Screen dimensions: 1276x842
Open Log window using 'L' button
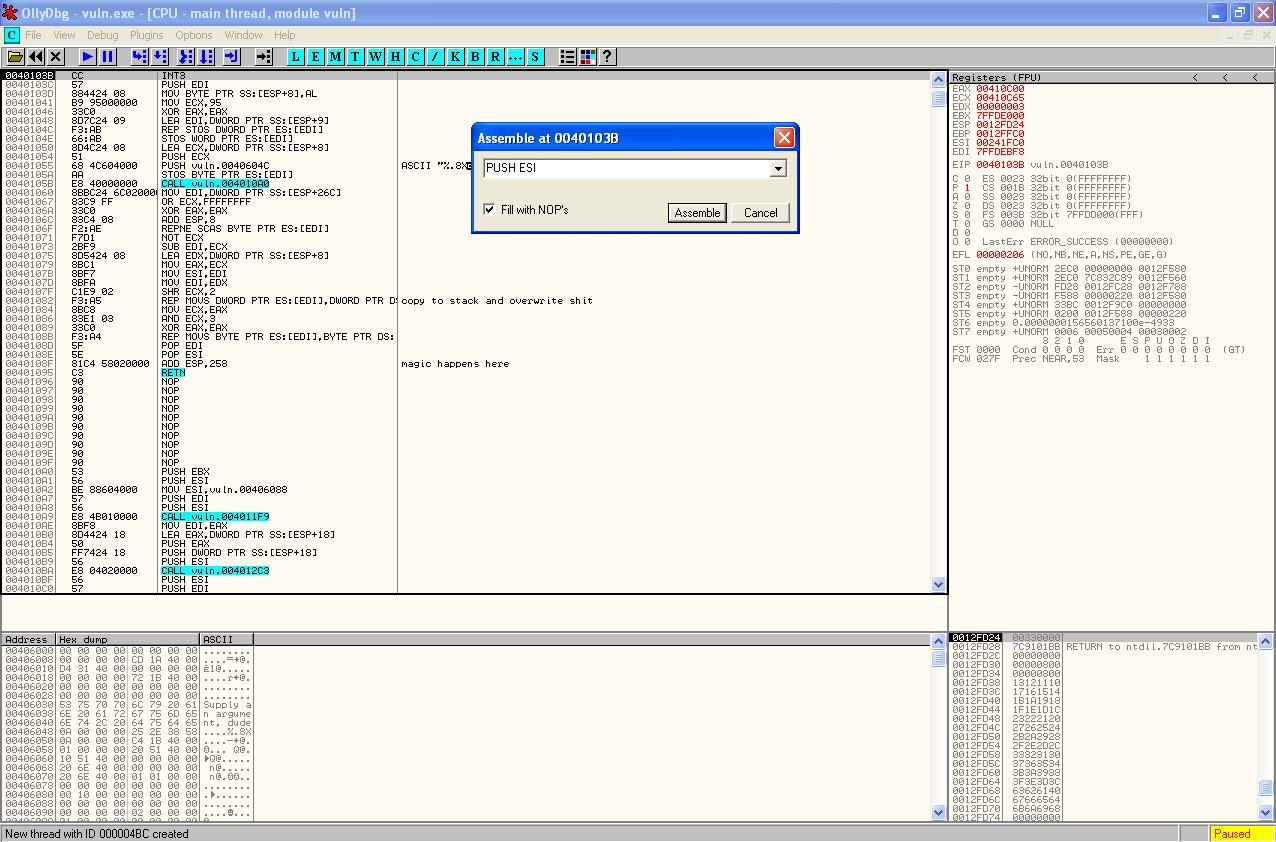pos(295,57)
